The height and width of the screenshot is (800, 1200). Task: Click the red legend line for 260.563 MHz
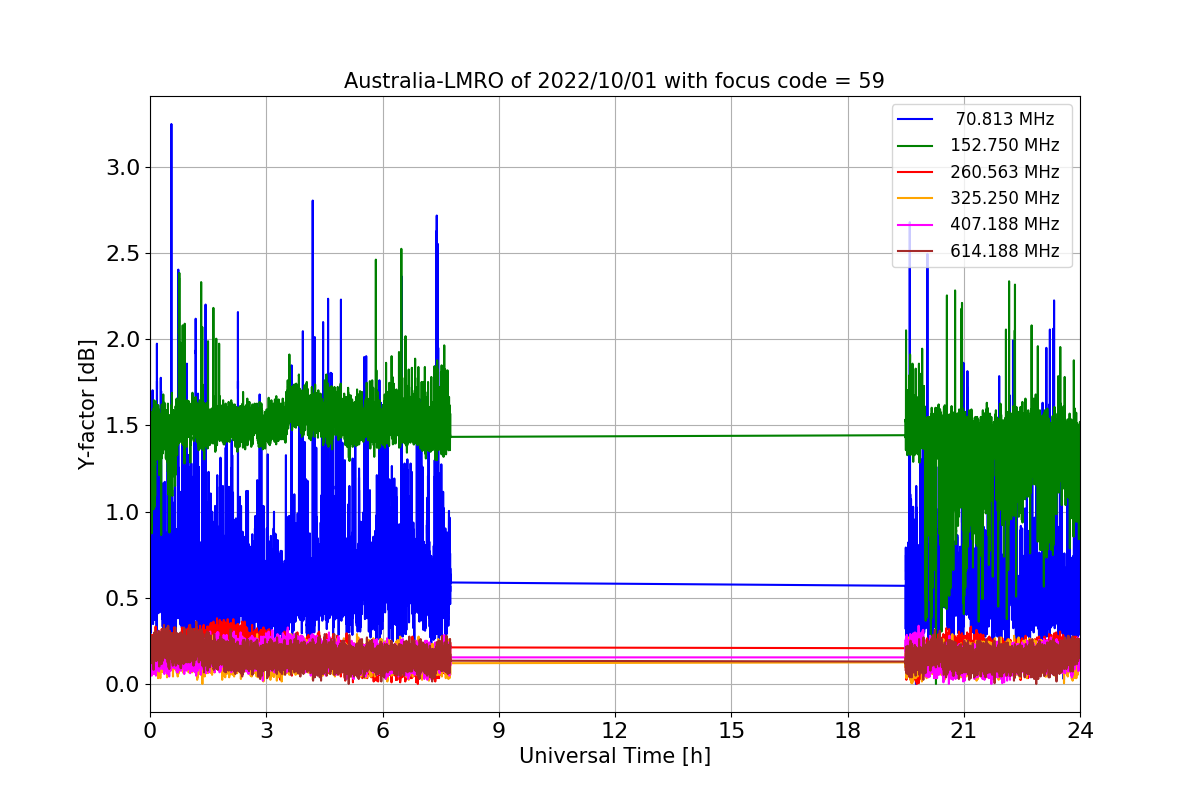pos(916,172)
